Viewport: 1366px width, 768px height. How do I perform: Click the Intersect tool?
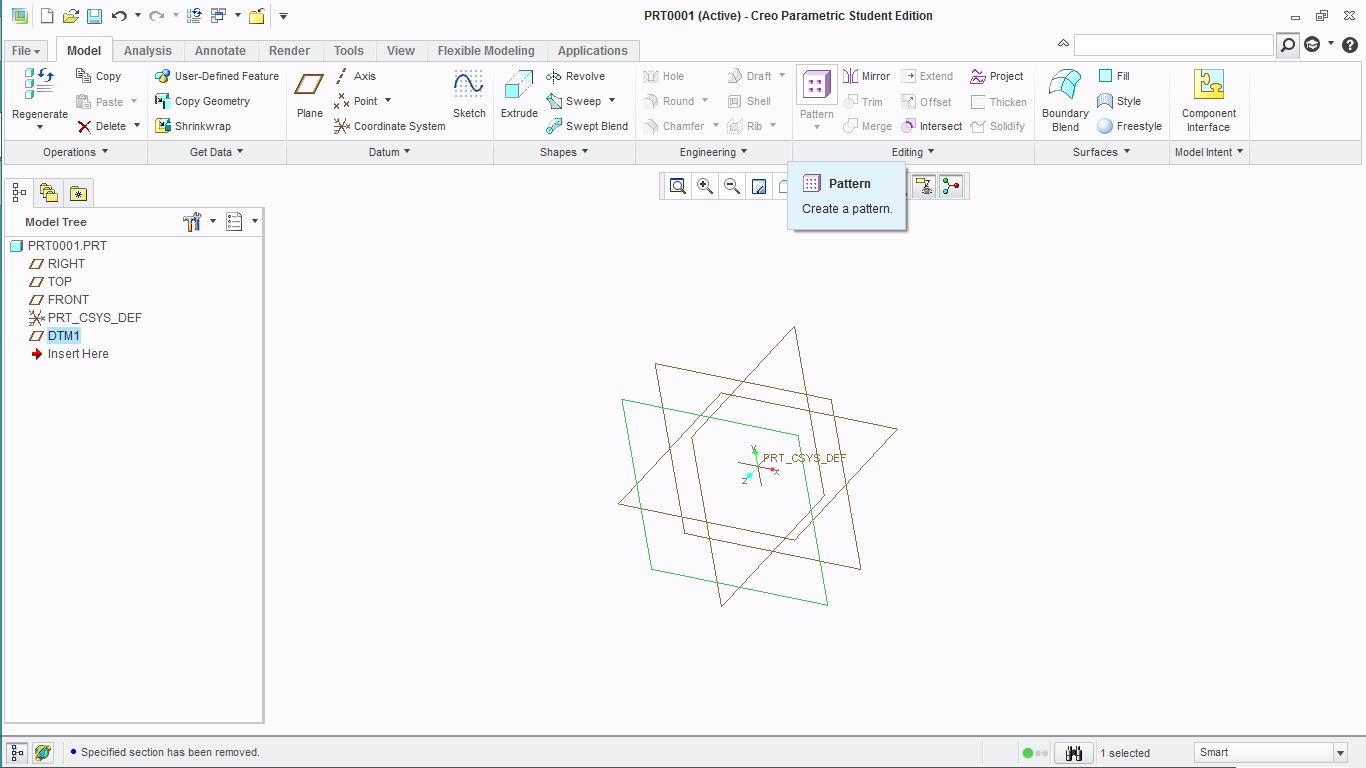(931, 126)
